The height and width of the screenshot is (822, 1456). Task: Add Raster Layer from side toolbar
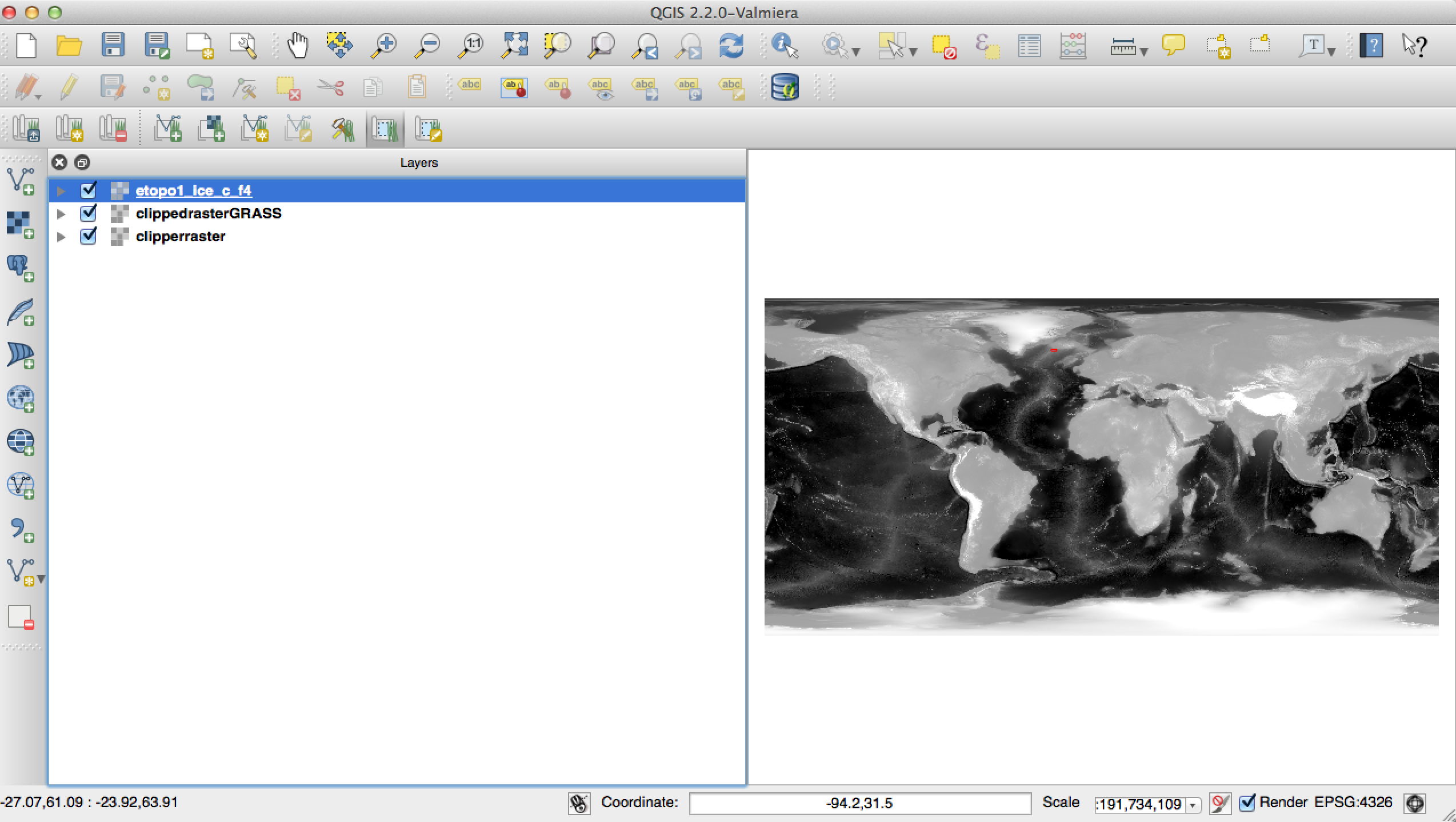(21, 225)
